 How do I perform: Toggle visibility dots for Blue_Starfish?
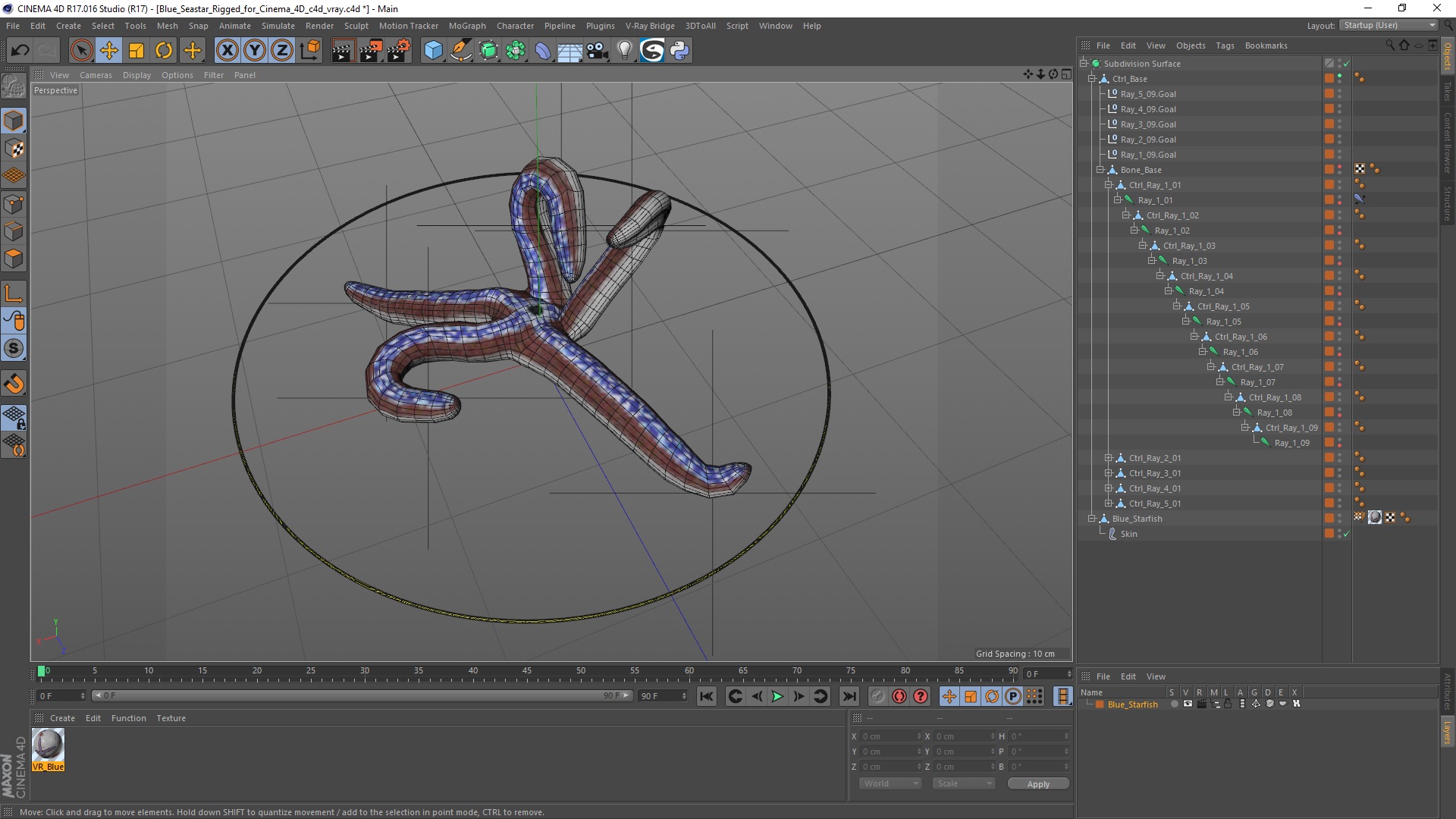click(x=1339, y=519)
